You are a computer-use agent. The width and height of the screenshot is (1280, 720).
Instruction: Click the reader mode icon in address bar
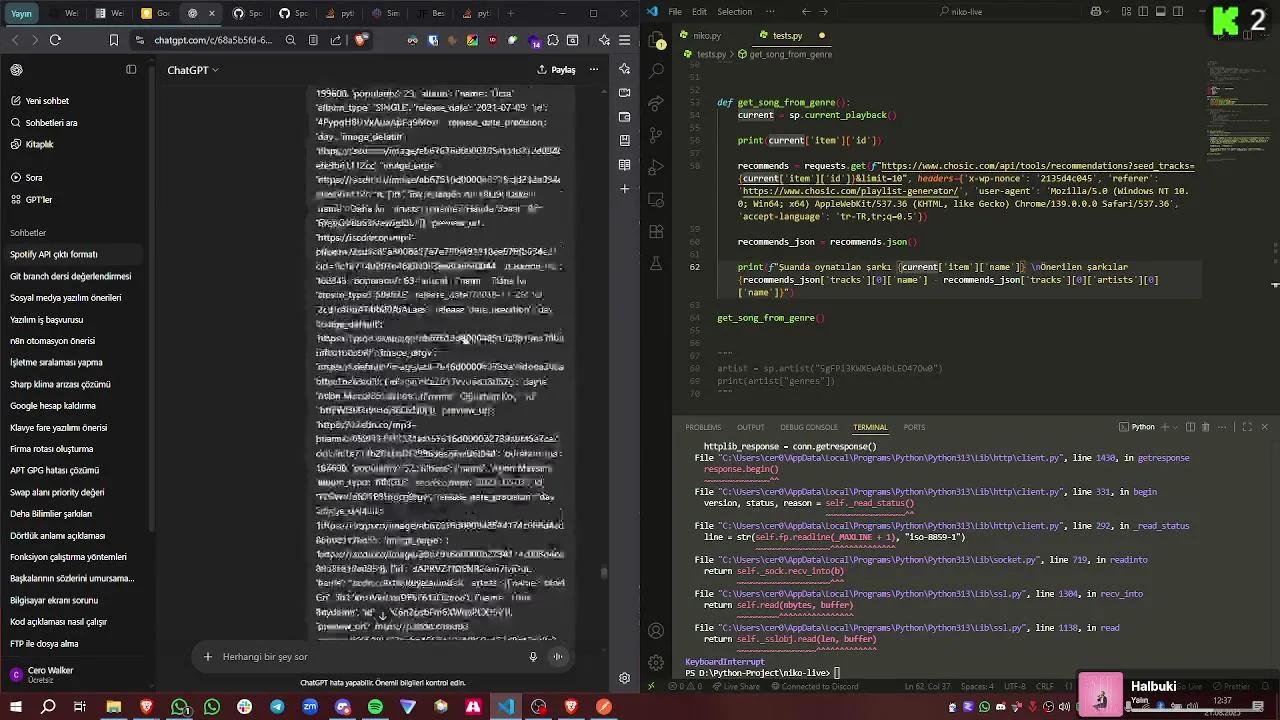click(313, 40)
